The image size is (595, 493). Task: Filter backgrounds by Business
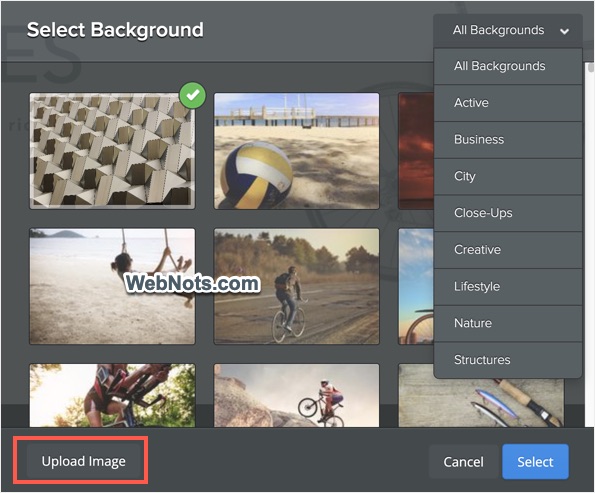point(508,140)
